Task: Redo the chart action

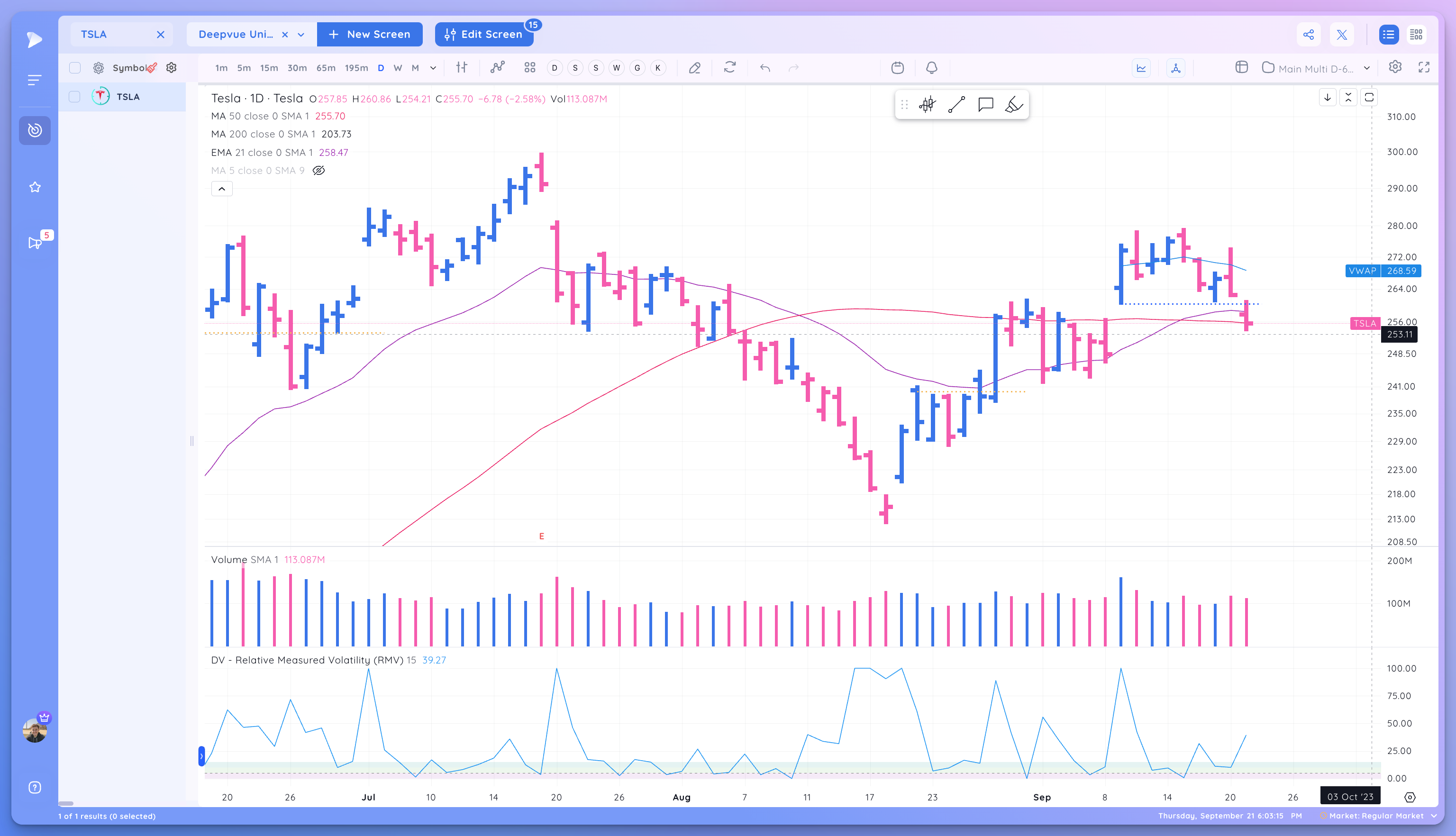Action: click(x=793, y=68)
